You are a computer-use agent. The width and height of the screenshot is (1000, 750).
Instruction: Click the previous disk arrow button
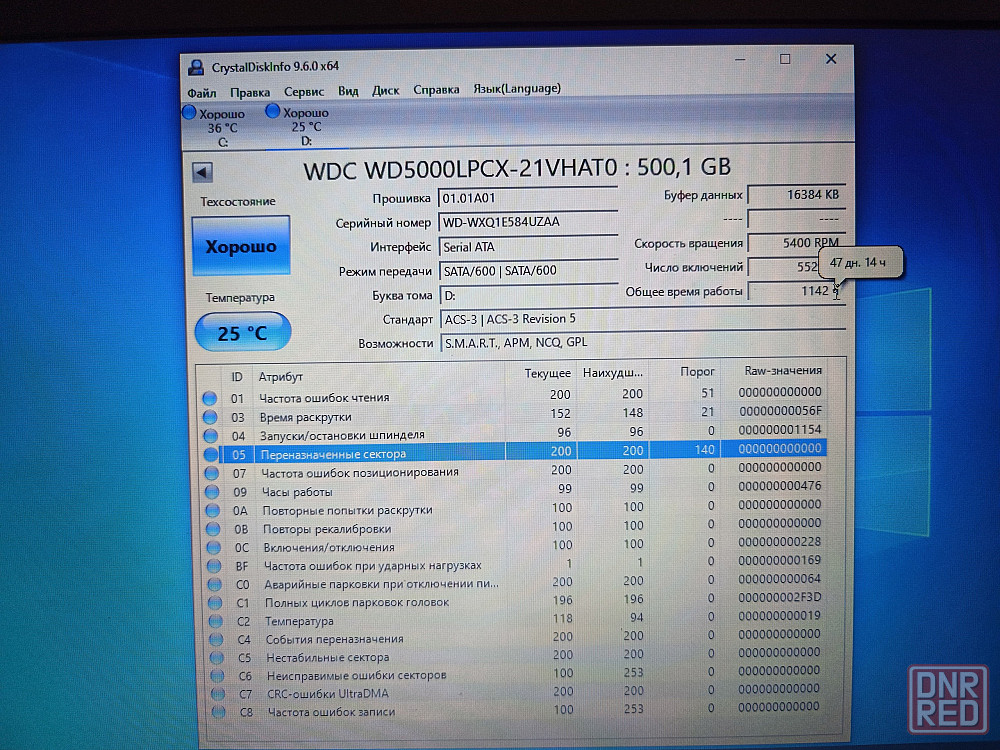point(202,172)
